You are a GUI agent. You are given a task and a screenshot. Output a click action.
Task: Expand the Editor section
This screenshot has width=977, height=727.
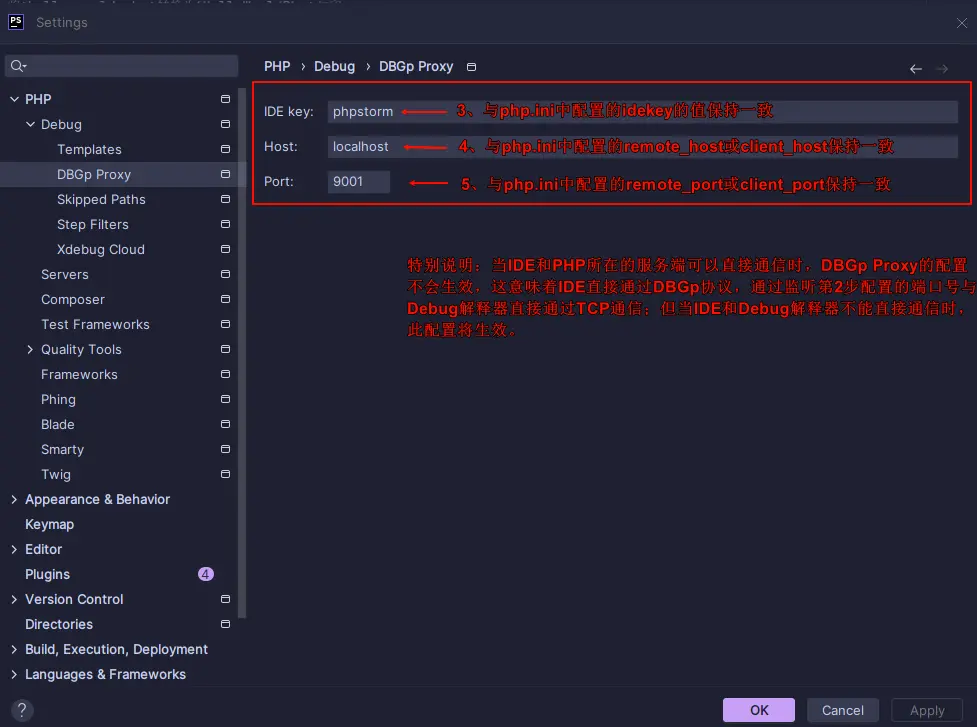[14, 549]
